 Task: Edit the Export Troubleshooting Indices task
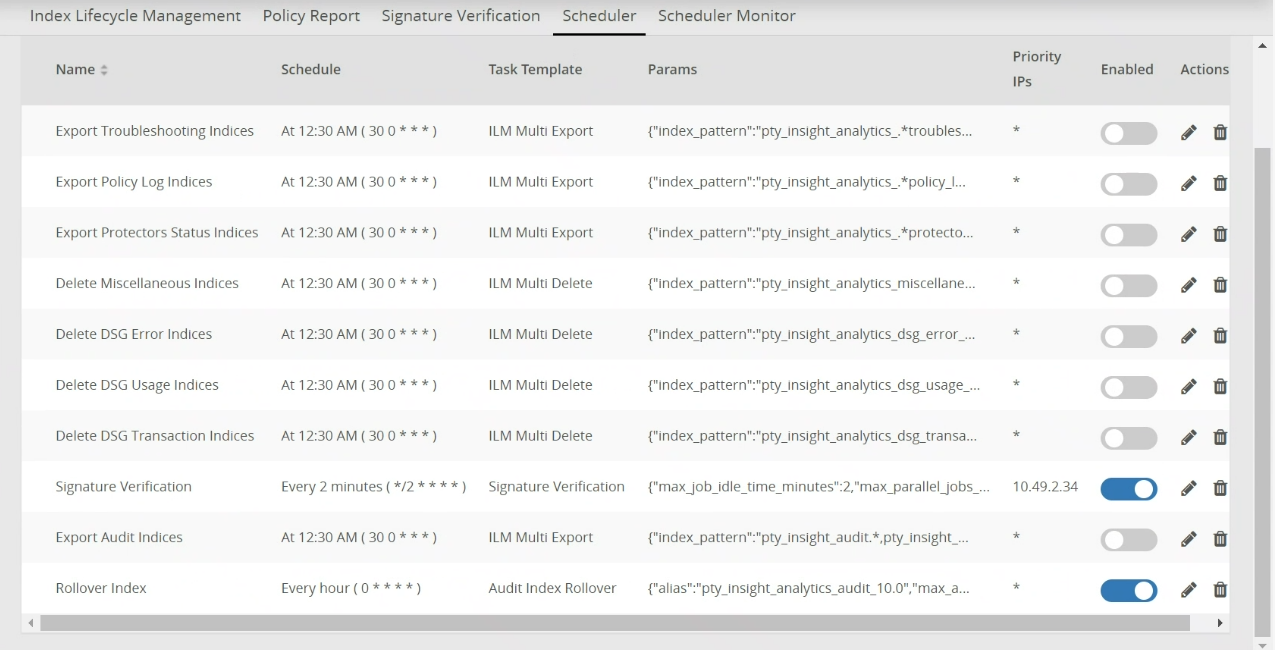1188,132
